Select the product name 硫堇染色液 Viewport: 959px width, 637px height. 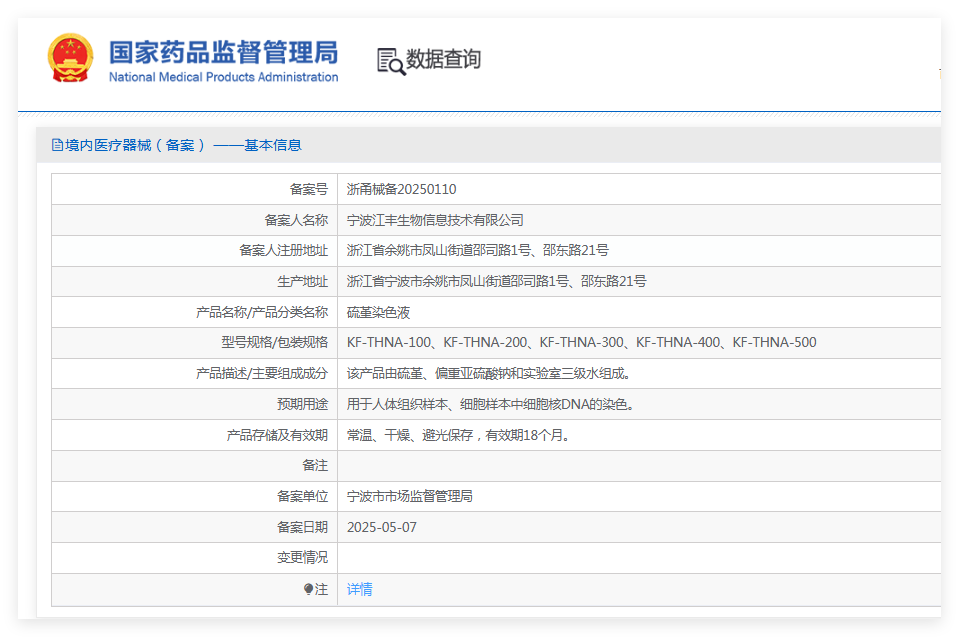(378, 312)
